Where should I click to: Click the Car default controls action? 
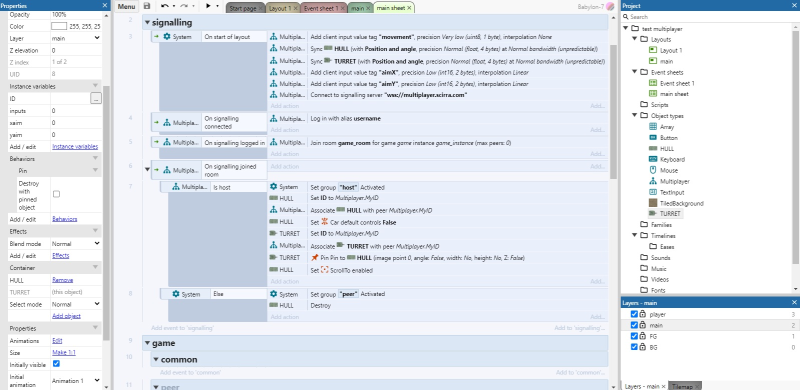(353, 223)
